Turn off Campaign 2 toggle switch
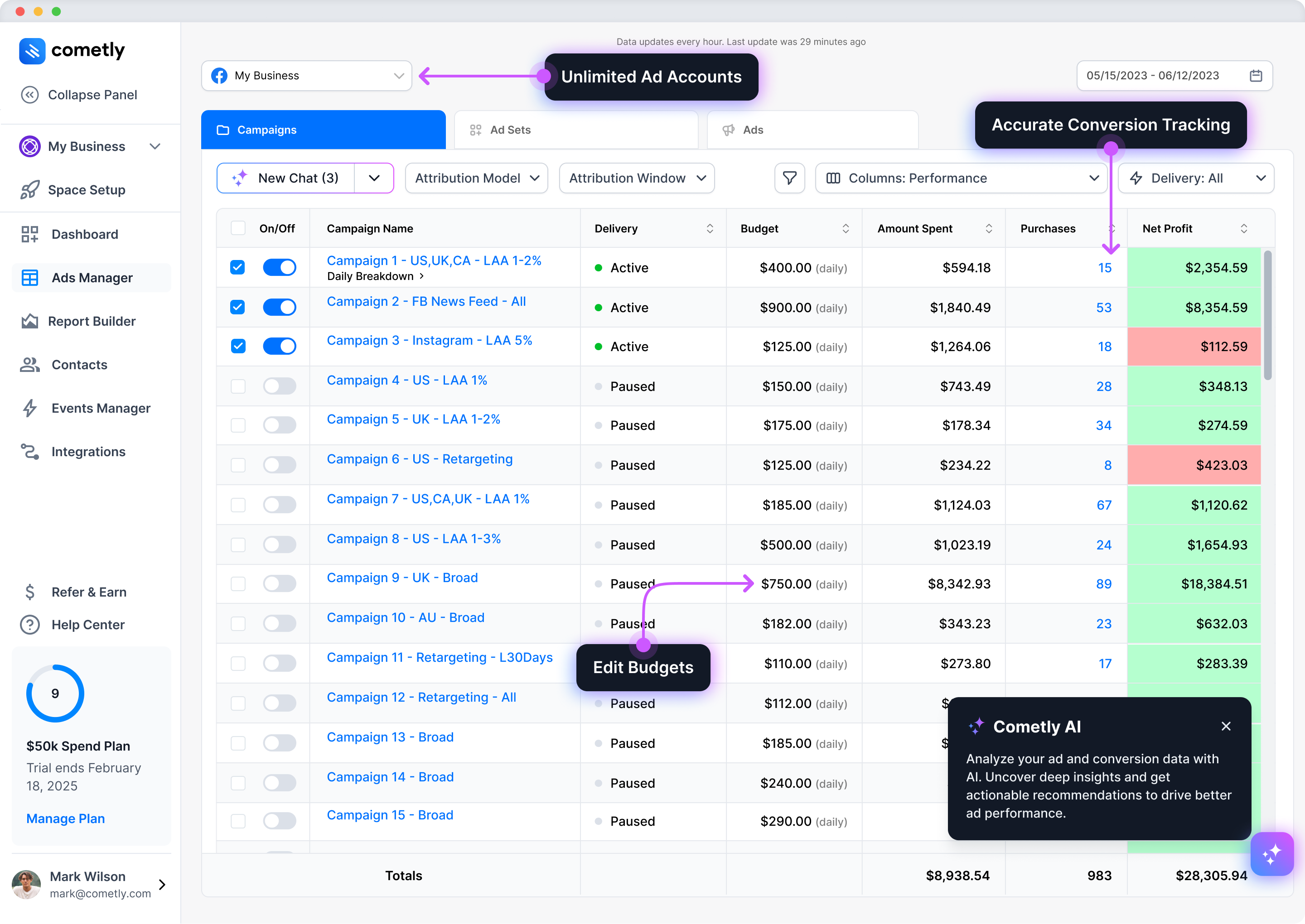 point(280,307)
